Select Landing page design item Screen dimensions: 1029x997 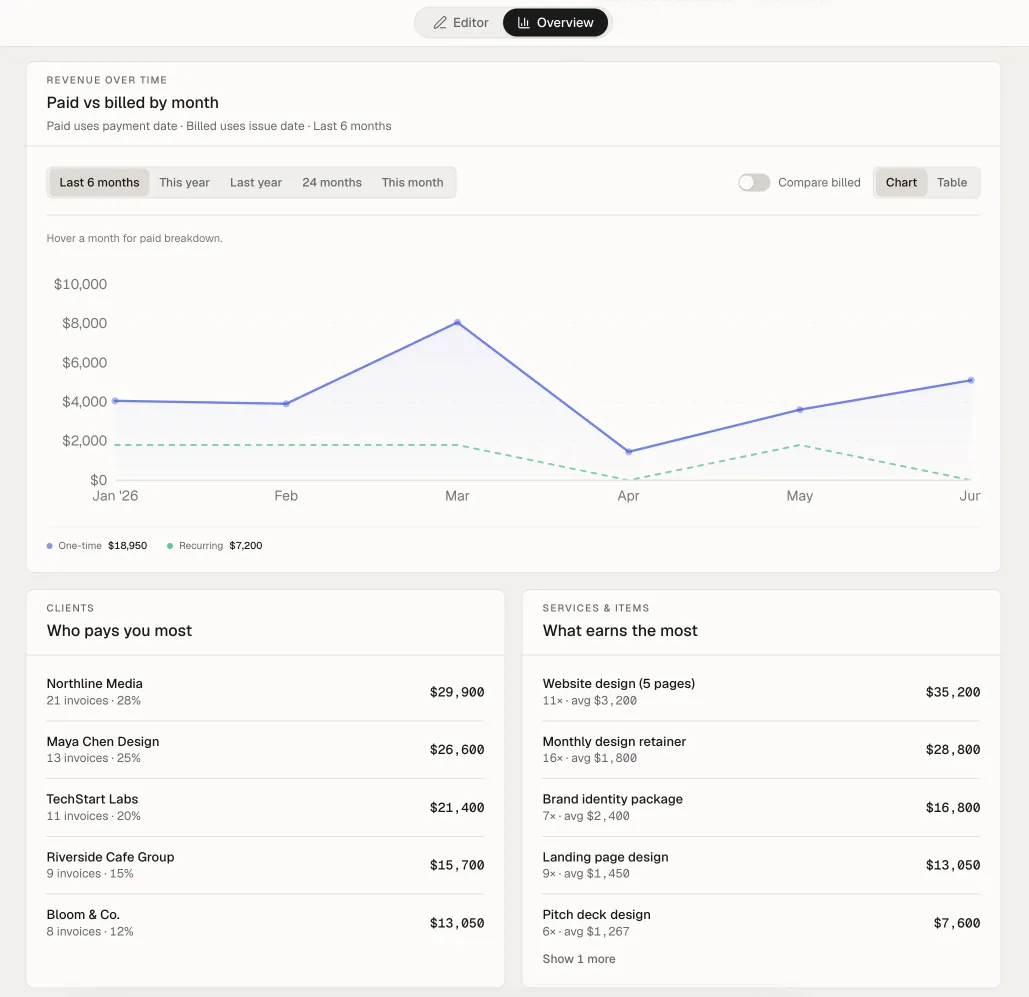pos(761,865)
